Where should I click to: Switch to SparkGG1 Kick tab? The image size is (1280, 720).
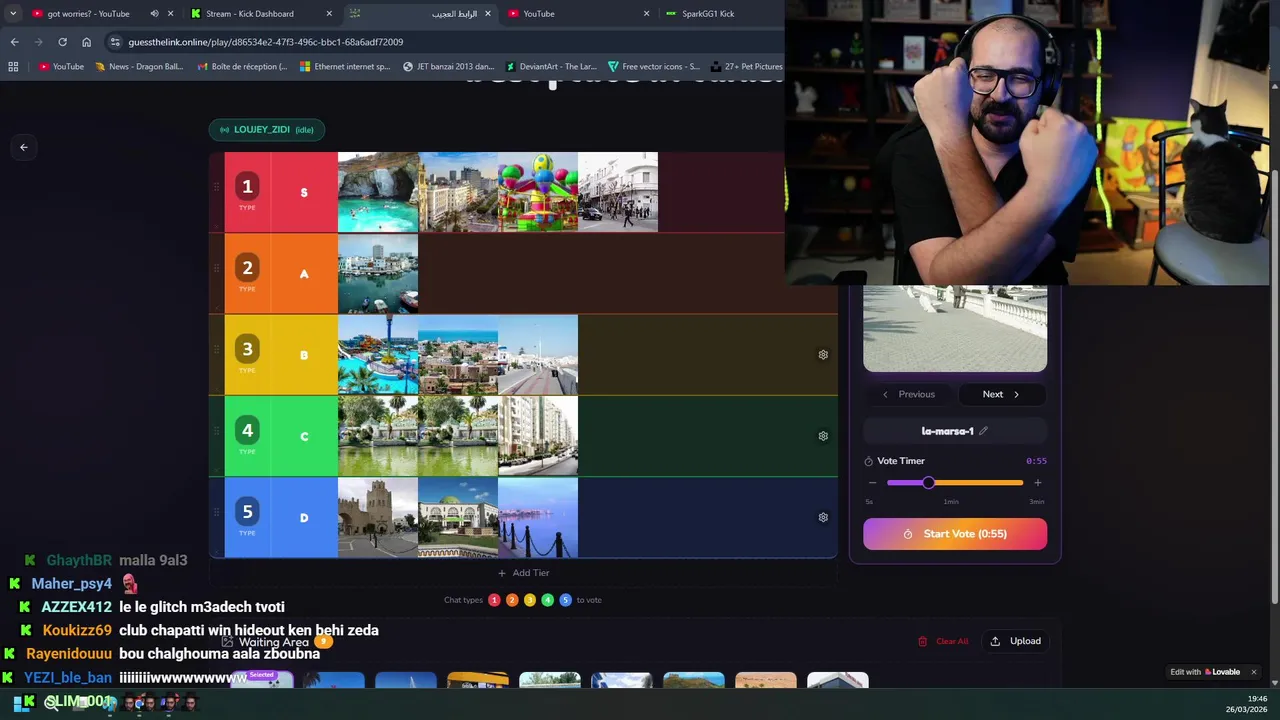click(708, 14)
